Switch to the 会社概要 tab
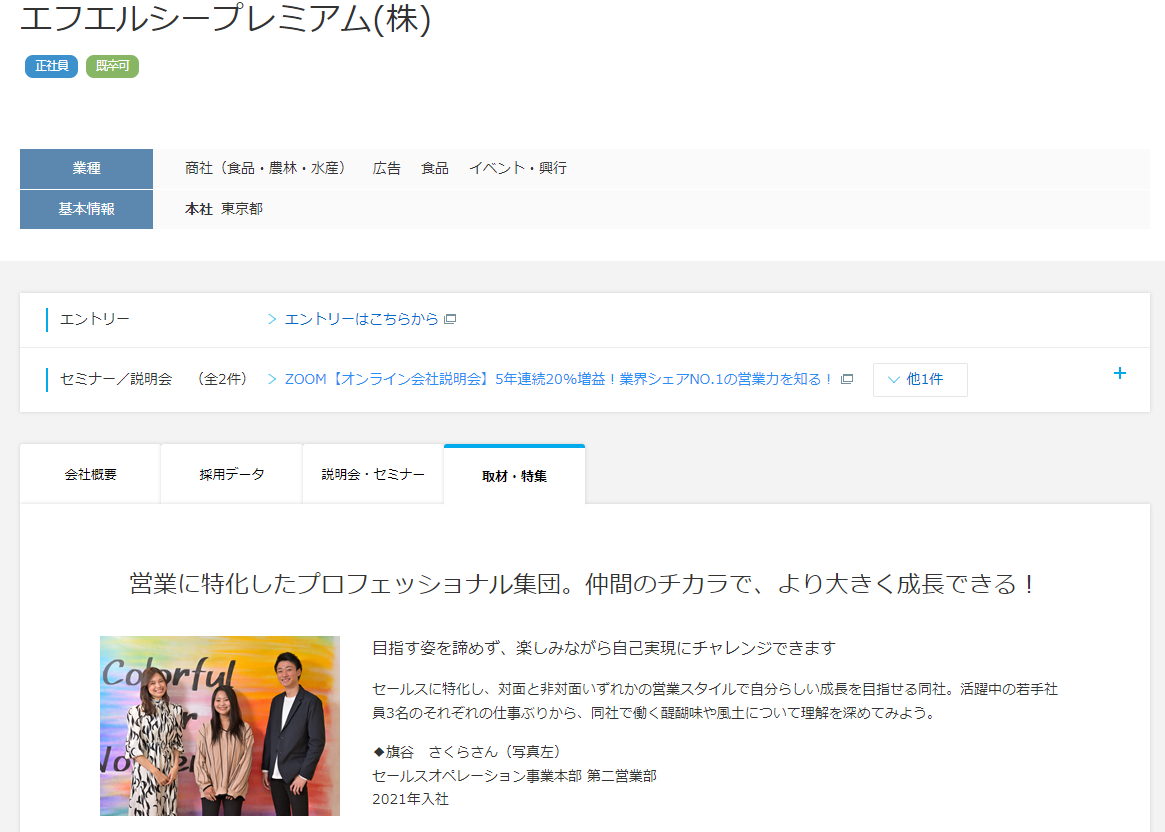Viewport: 1165px width, 832px height. pos(90,474)
